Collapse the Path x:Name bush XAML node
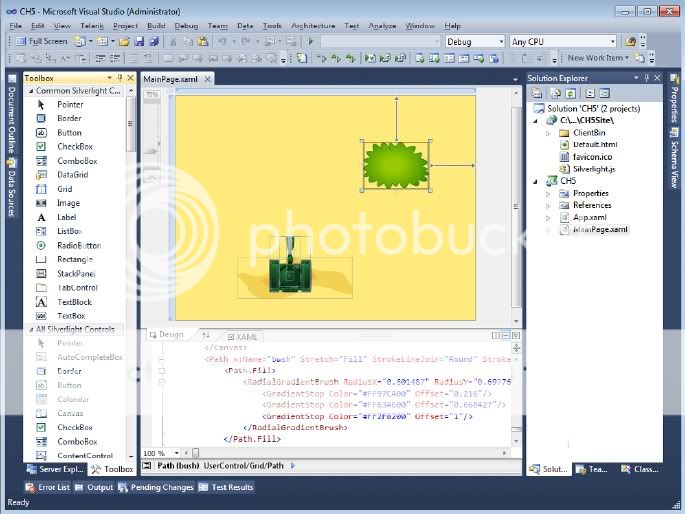The image size is (685, 514). pos(162,359)
